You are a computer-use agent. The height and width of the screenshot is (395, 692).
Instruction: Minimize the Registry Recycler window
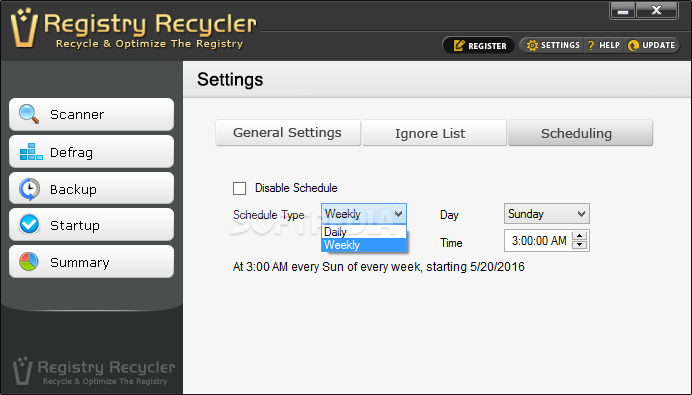(623, 11)
